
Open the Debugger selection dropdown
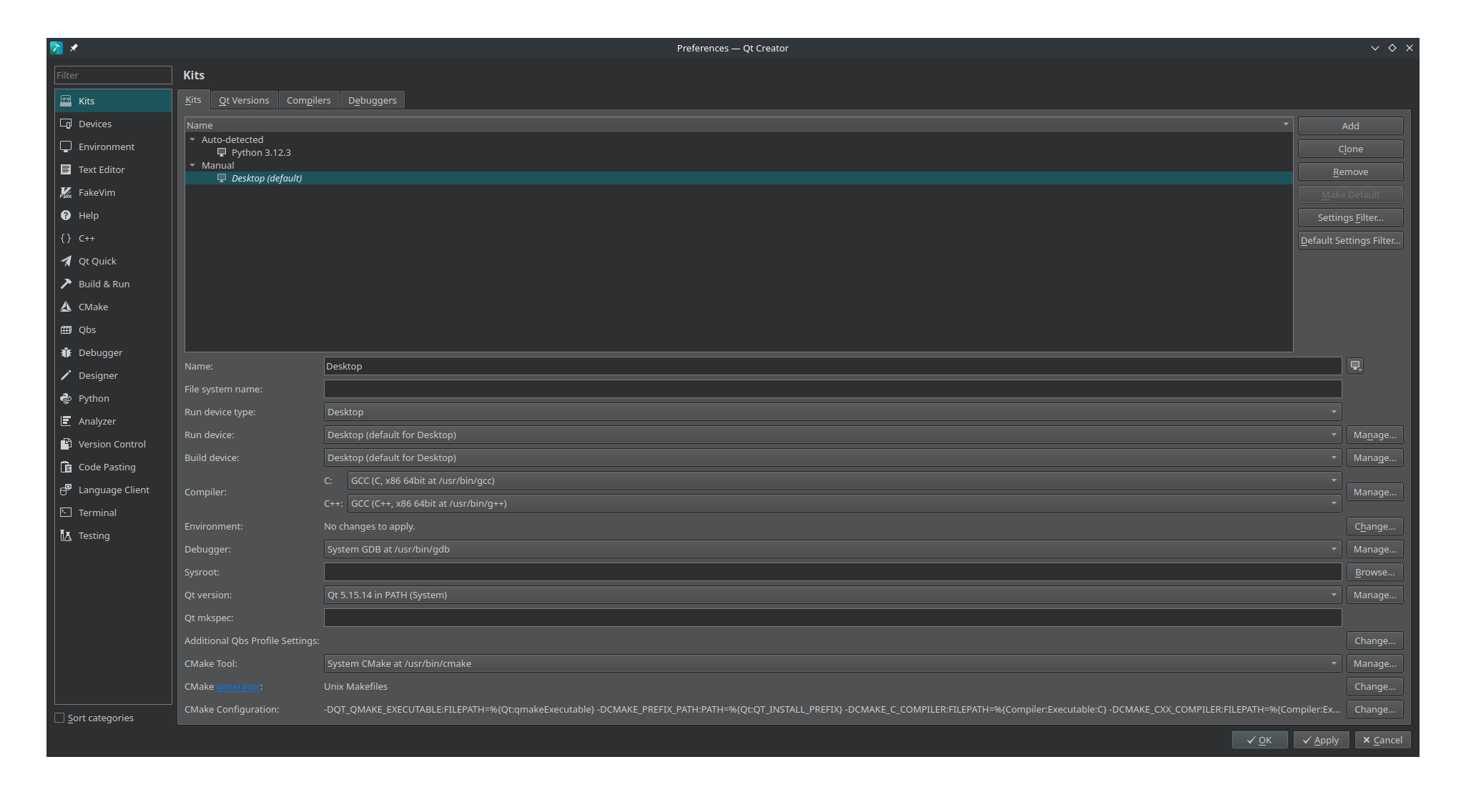pyautogui.click(x=832, y=549)
